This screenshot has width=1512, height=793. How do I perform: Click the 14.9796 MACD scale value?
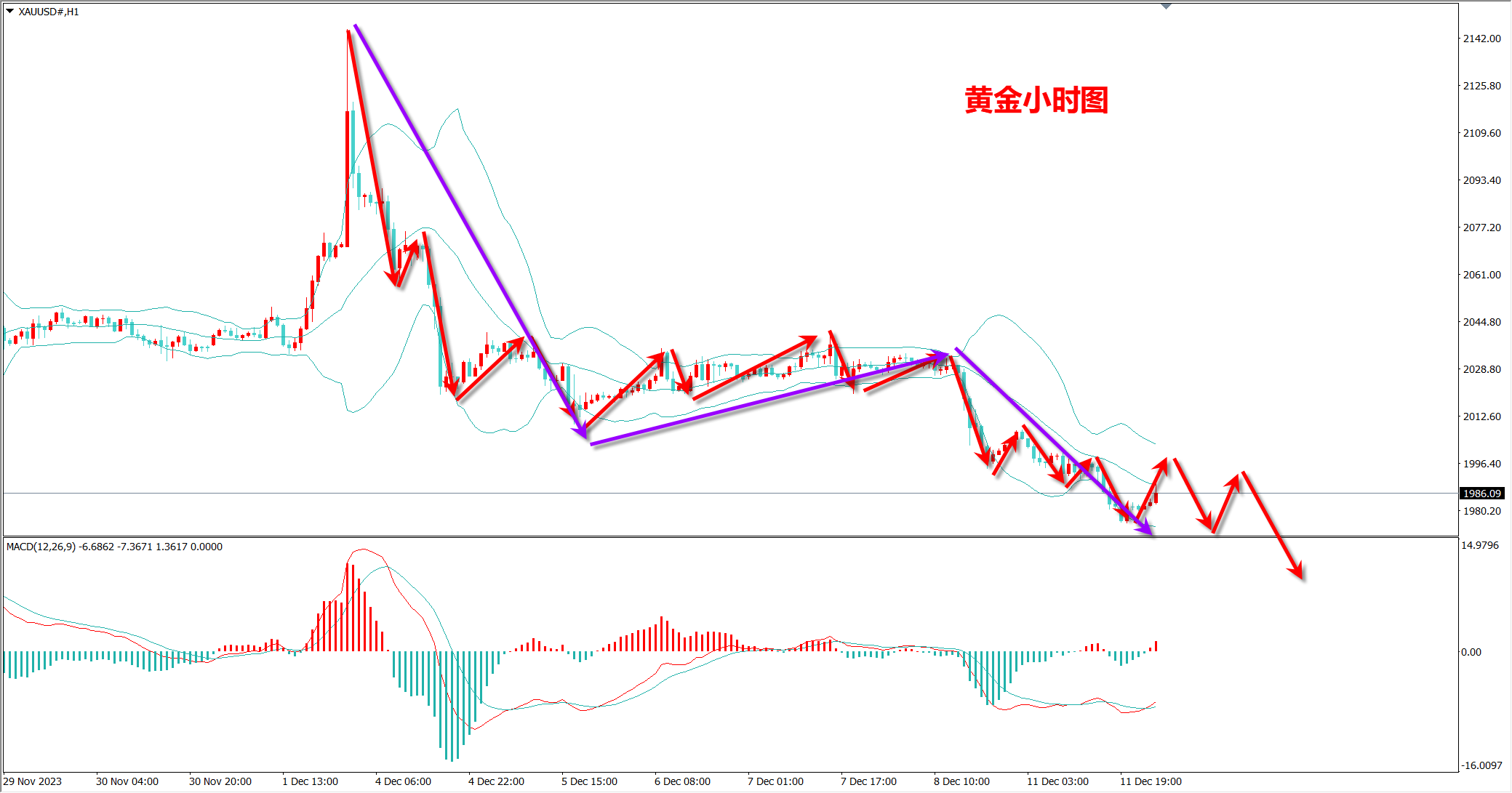click(1479, 545)
